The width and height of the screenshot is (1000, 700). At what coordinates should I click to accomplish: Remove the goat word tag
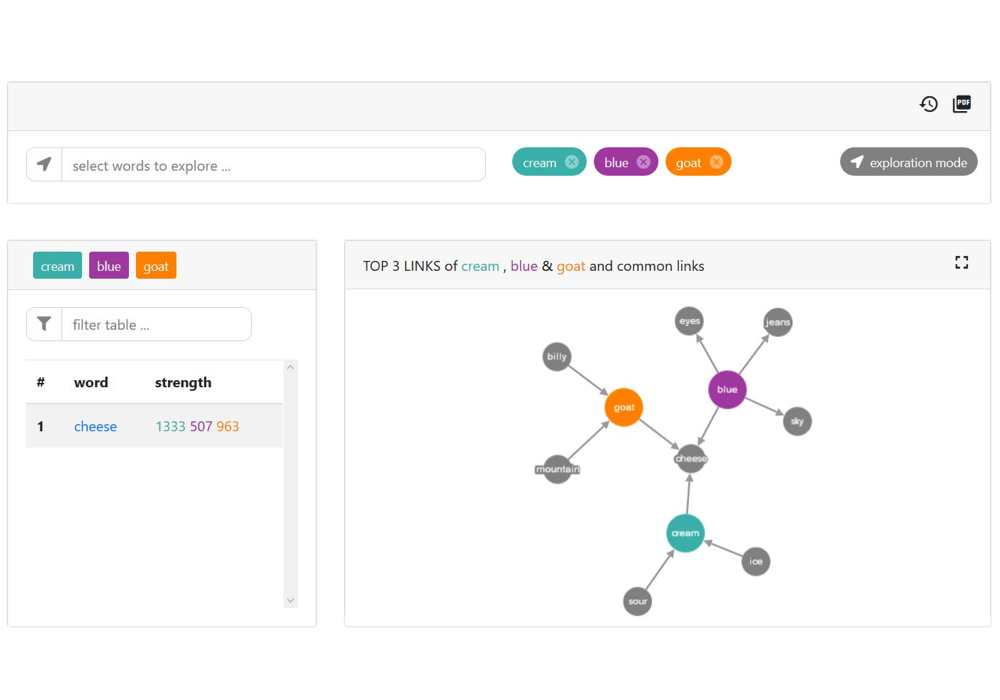(716, 162)
